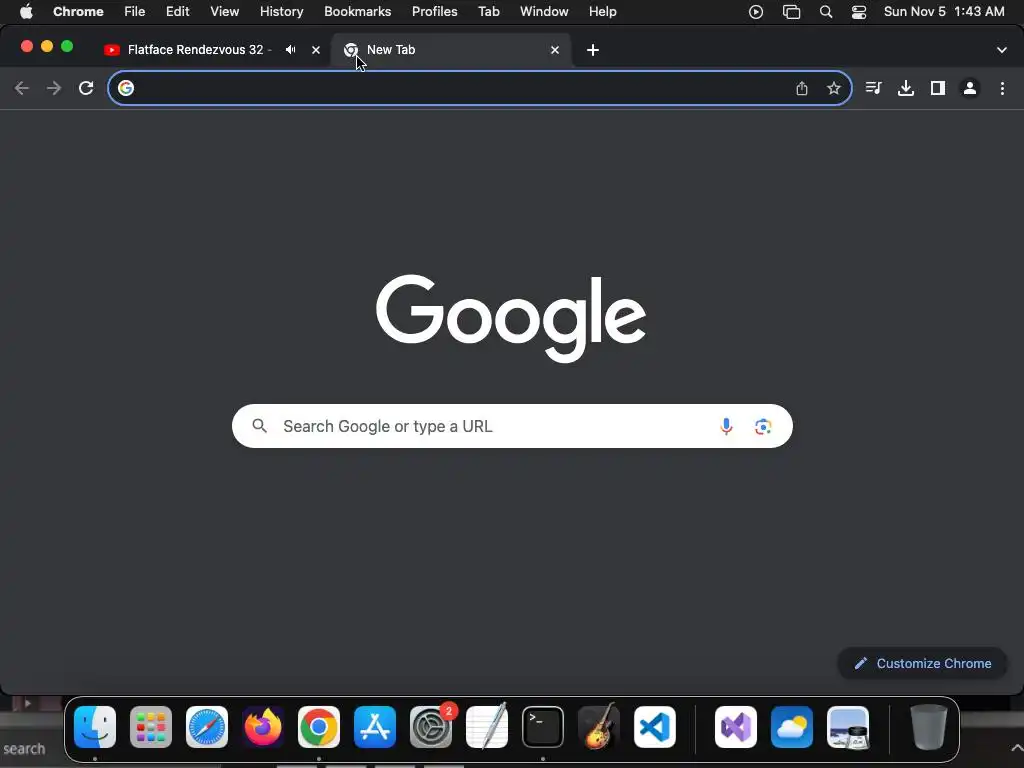Click Chrome icon in the Dock

(x=319, y=727)
